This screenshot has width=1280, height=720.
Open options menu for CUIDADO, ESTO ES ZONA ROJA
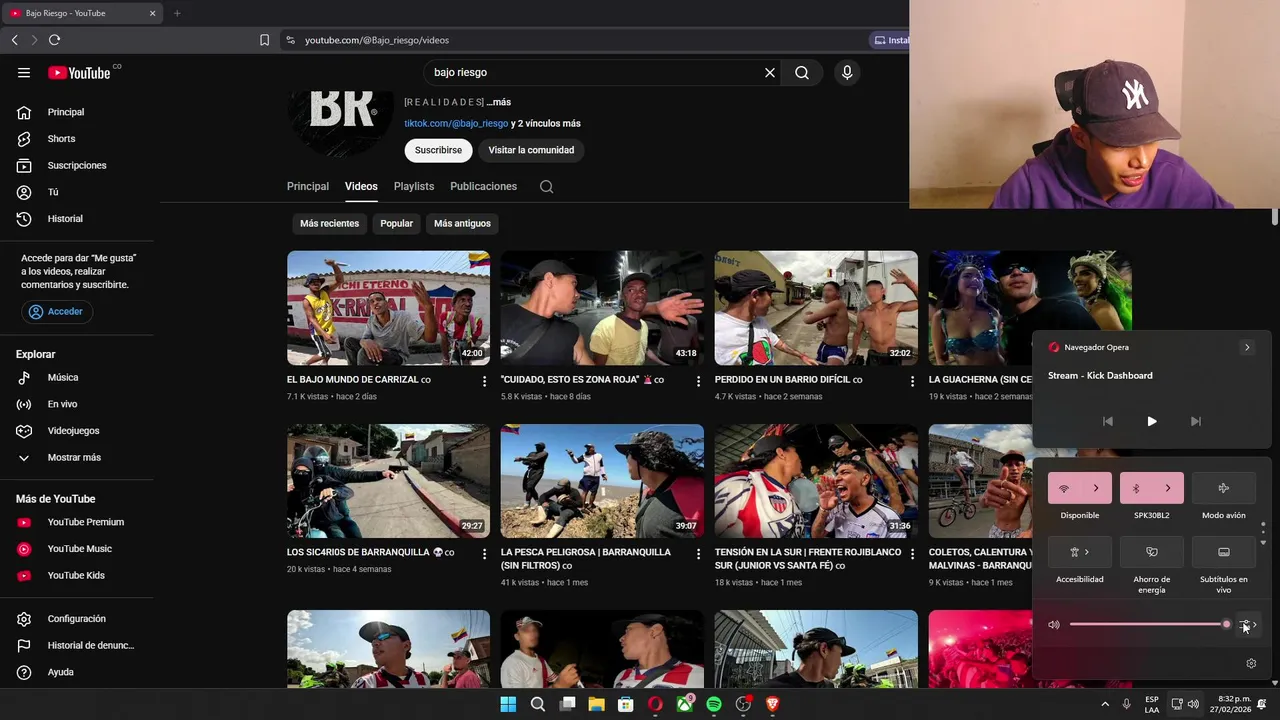click(x=698, y=381)
